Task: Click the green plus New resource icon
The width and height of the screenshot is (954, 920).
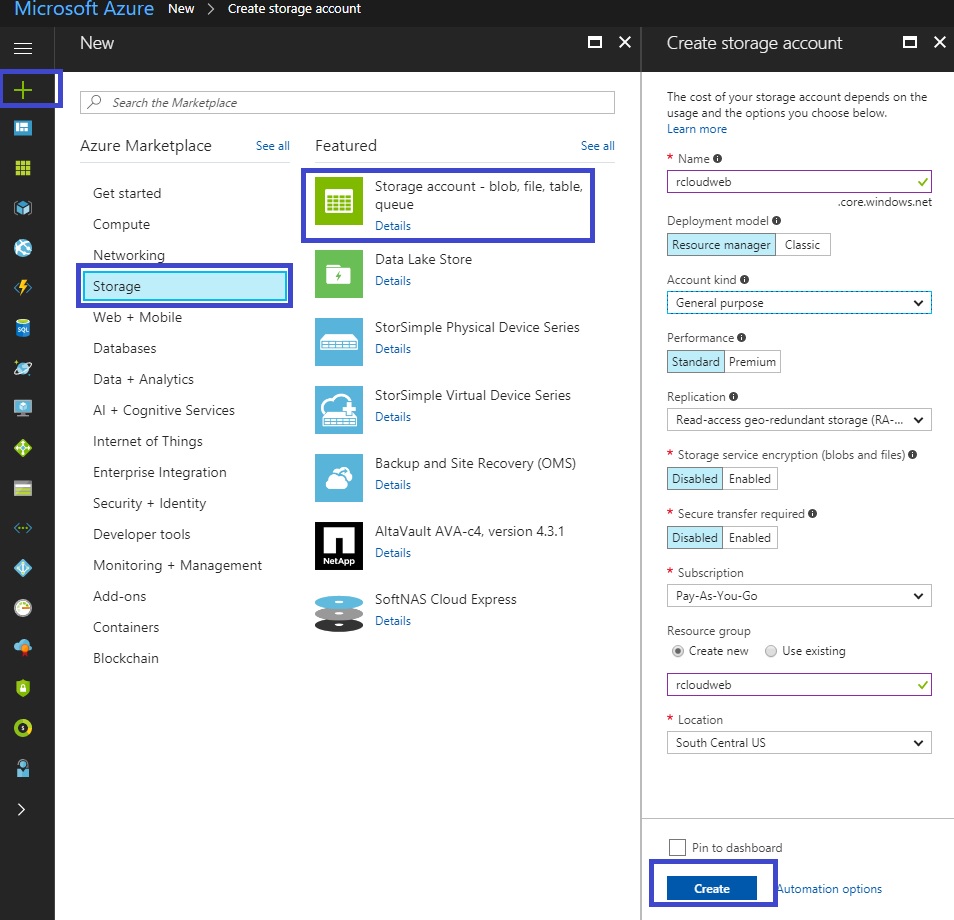Action: coord(23,90)
